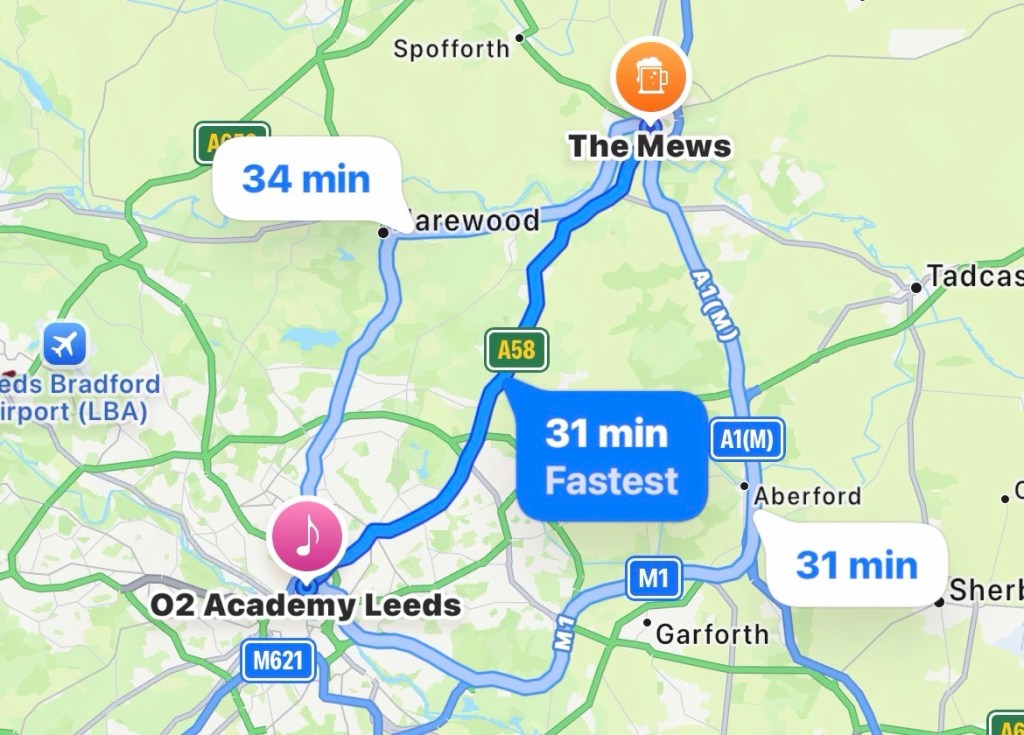The height and width of the screenshot is (735, 1024).
Task: Click the blue A1(M) road shield
Action: tap(746, 439)
